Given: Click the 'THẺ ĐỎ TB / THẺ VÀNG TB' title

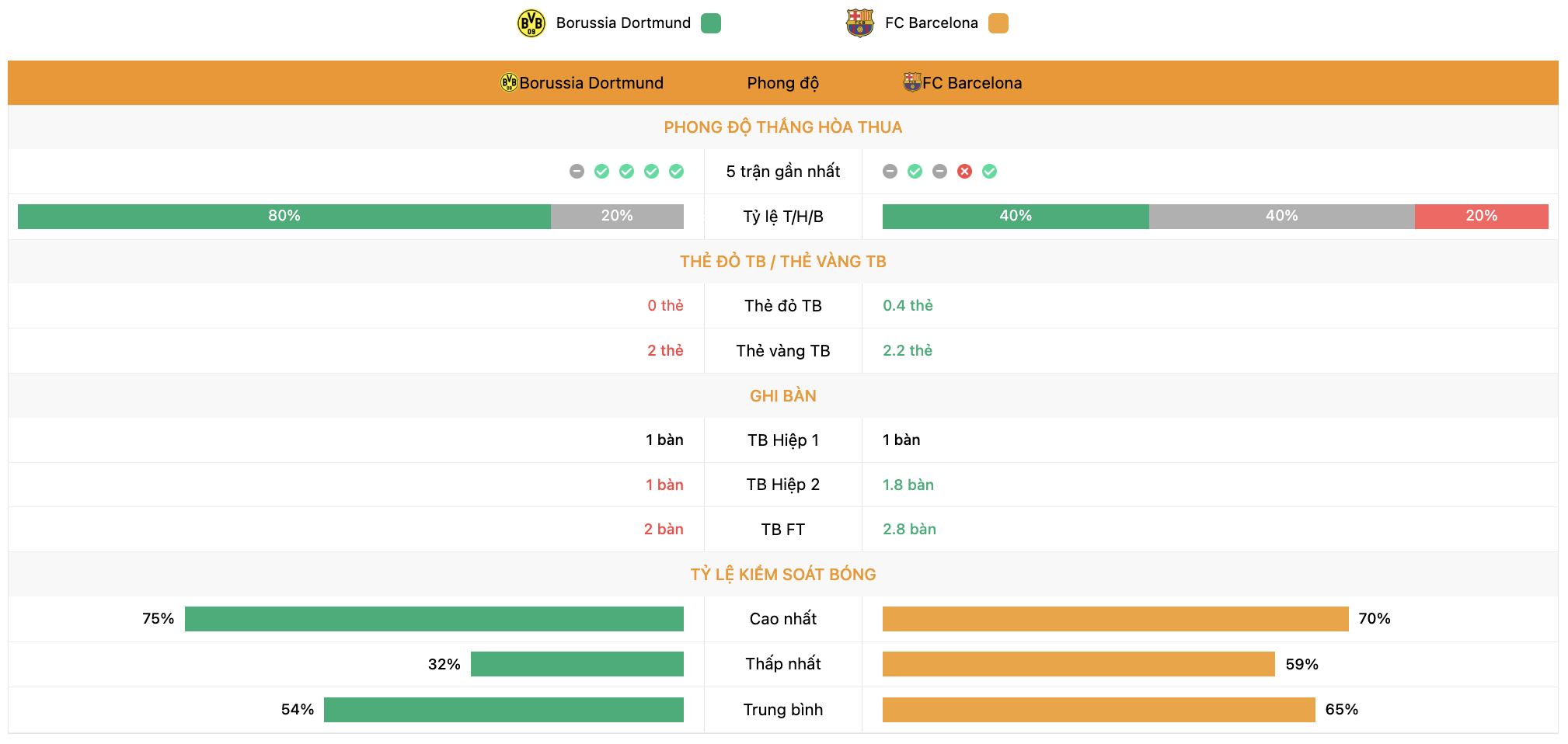Looking at the screenshot, I should tap(783, 262).
